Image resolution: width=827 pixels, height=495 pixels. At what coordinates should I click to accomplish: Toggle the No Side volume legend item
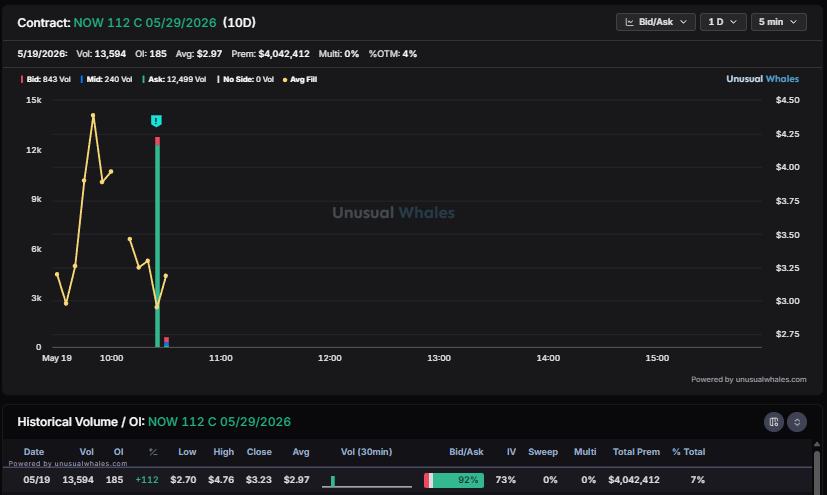click(x=246, y=80)
